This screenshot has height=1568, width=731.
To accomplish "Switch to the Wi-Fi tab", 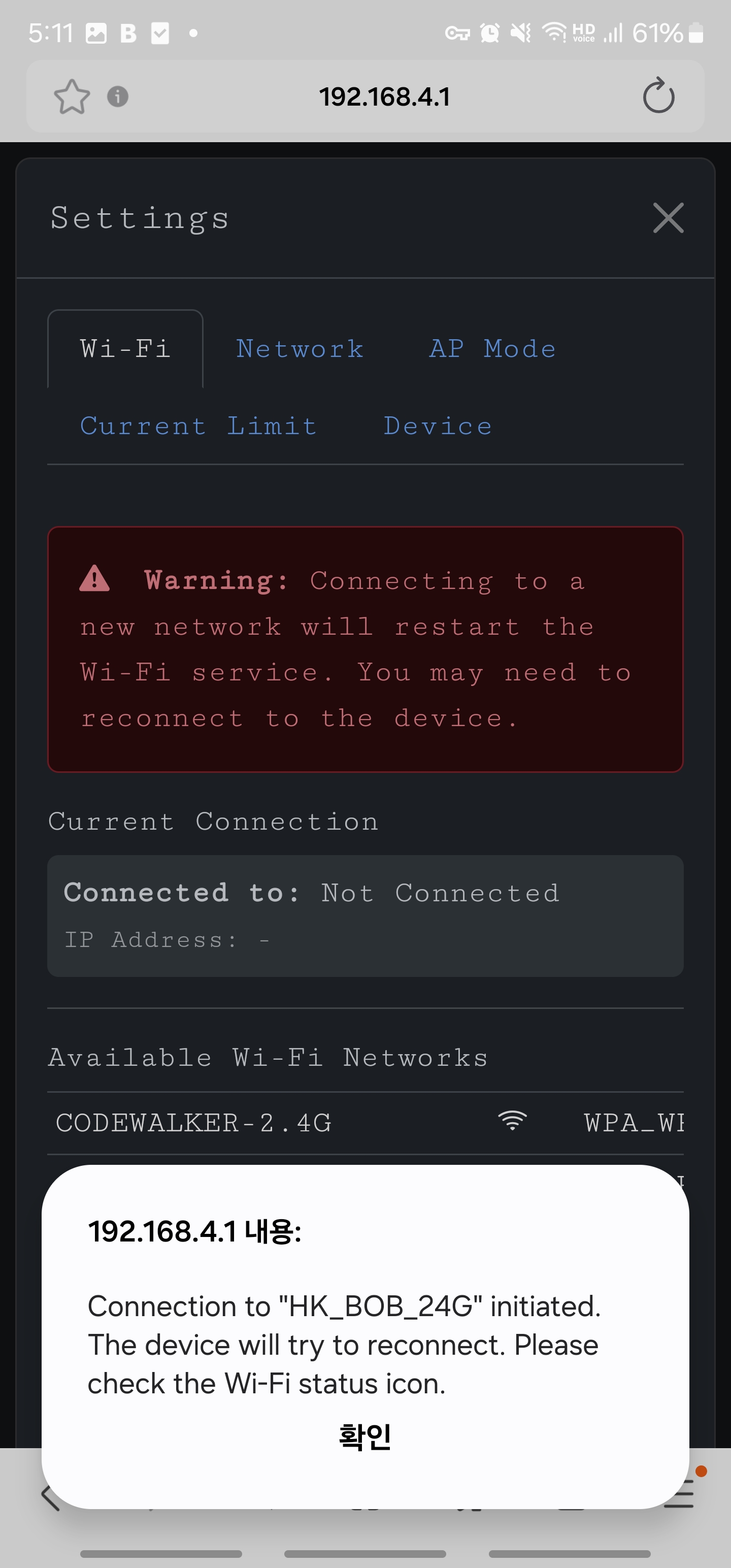I will coord(125,349).
